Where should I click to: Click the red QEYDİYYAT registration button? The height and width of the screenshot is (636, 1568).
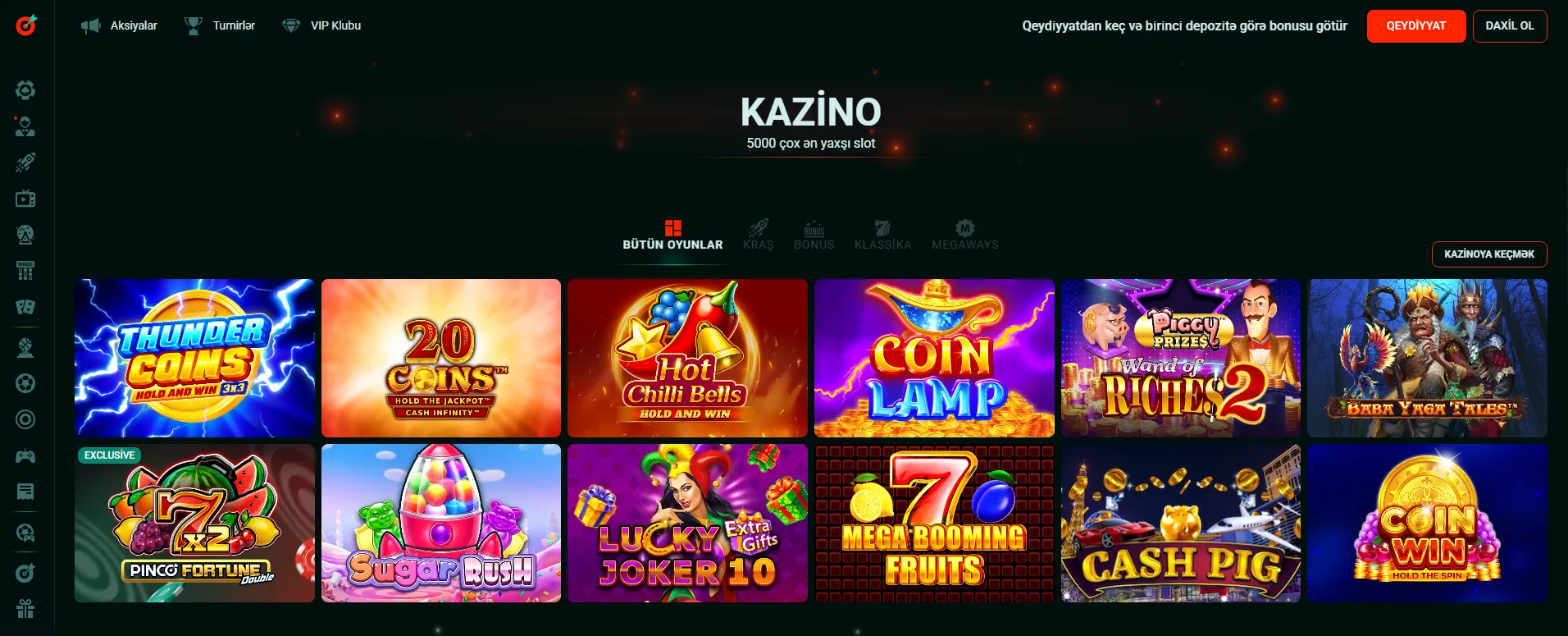point(1416,26)
